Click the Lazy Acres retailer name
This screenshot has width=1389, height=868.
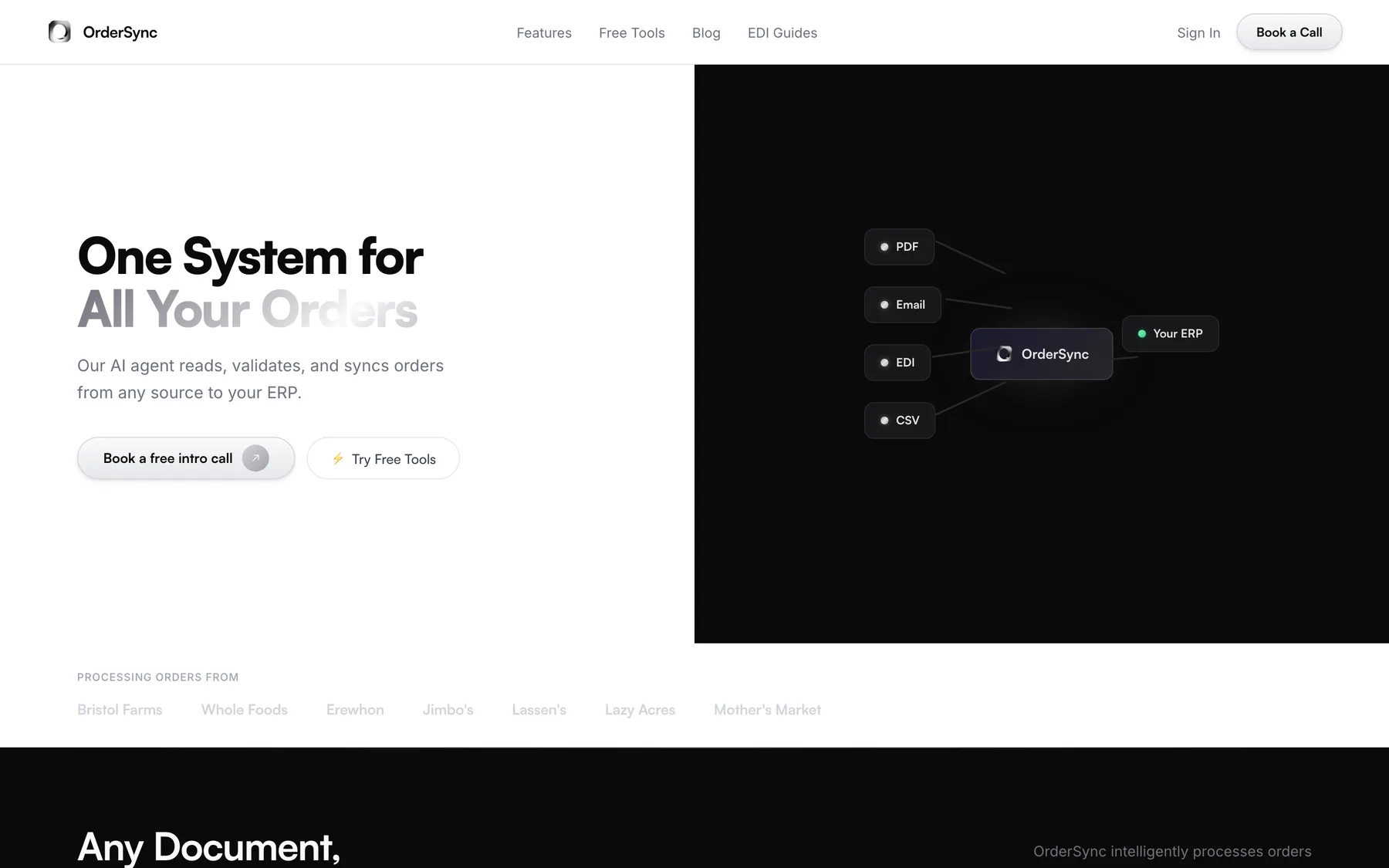point(640,710)
